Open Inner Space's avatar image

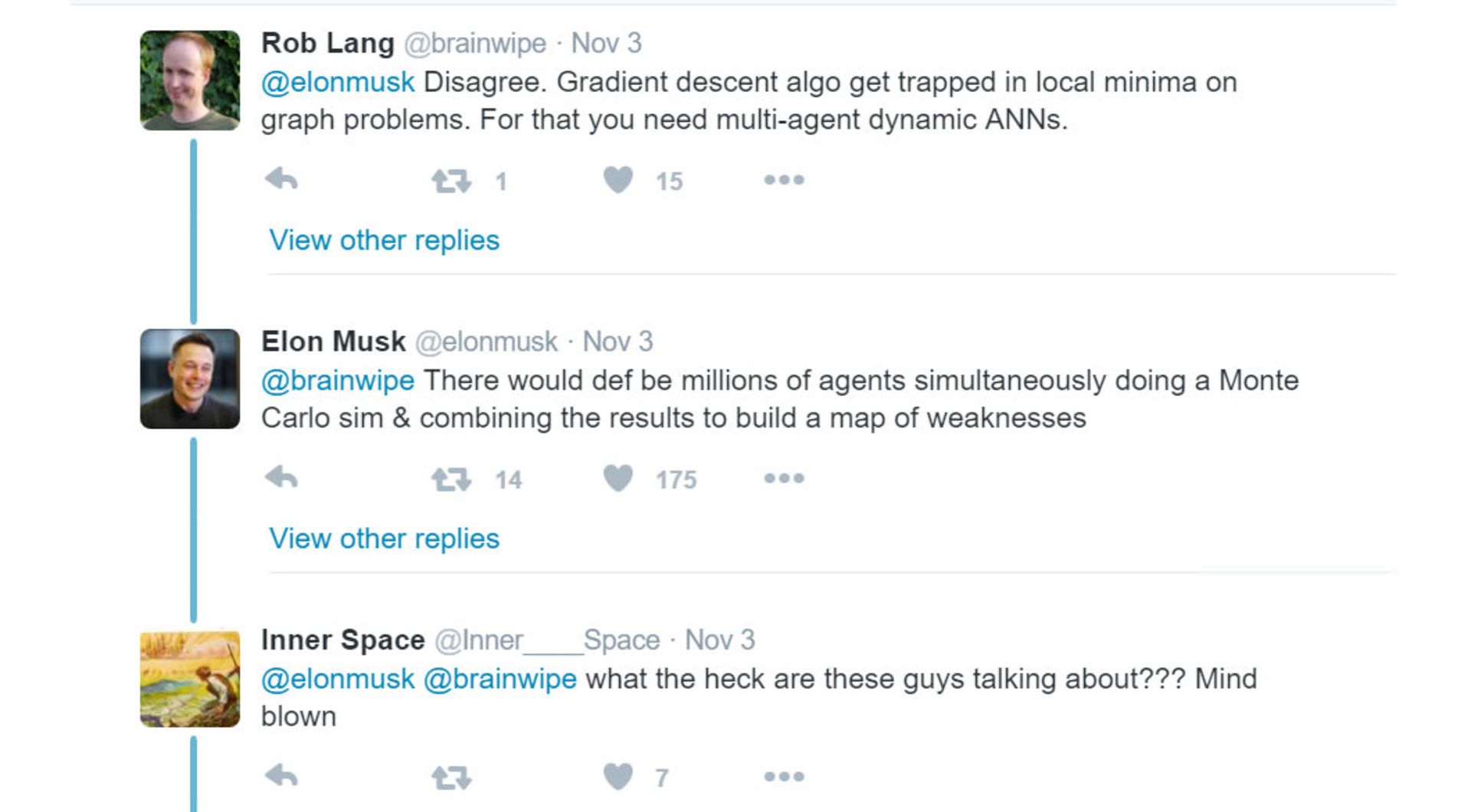click(190, 677)
